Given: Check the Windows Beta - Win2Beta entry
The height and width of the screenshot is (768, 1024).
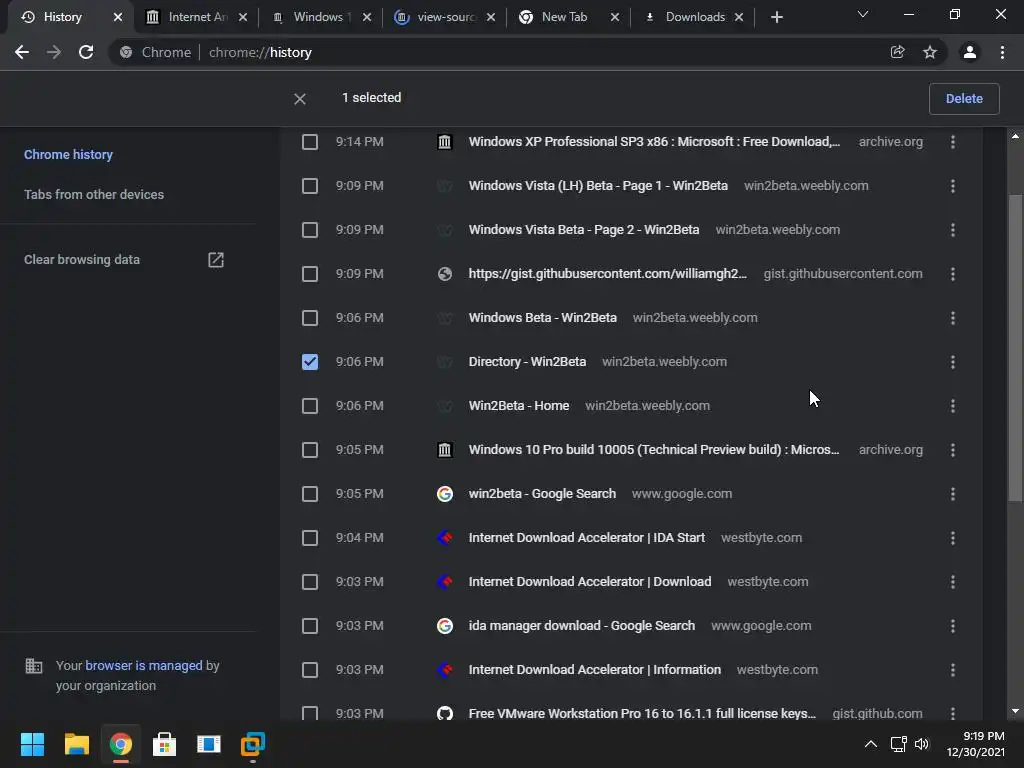Looking at the screenshot, I should 310,318.
